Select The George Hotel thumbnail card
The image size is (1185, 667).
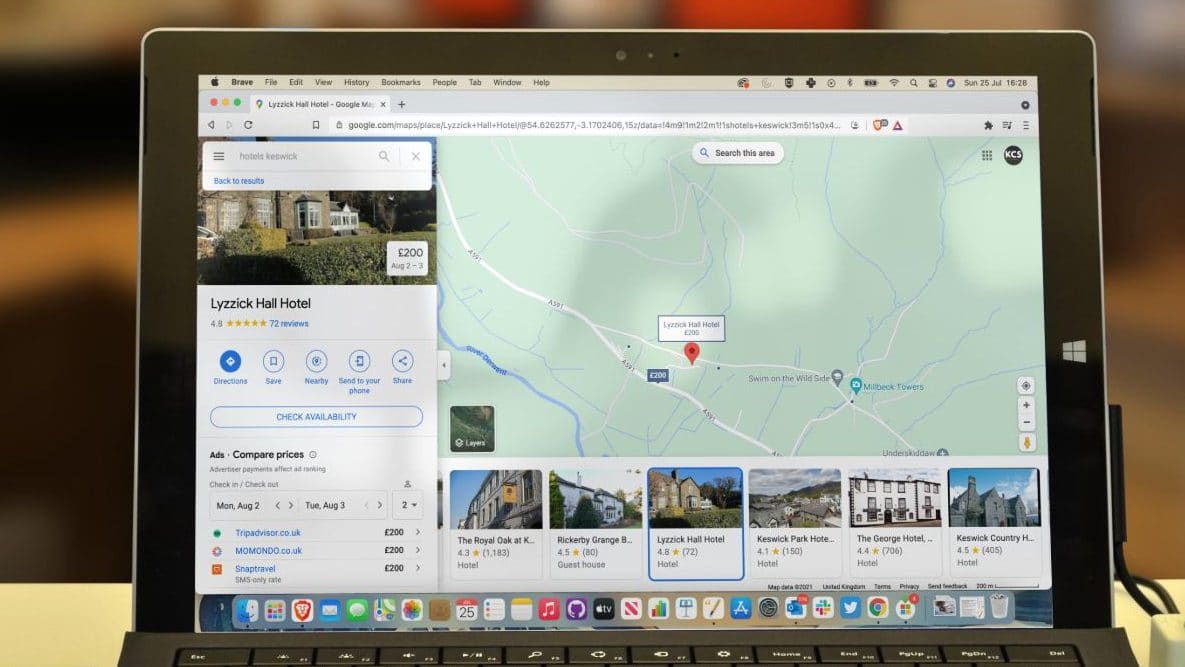894,522
